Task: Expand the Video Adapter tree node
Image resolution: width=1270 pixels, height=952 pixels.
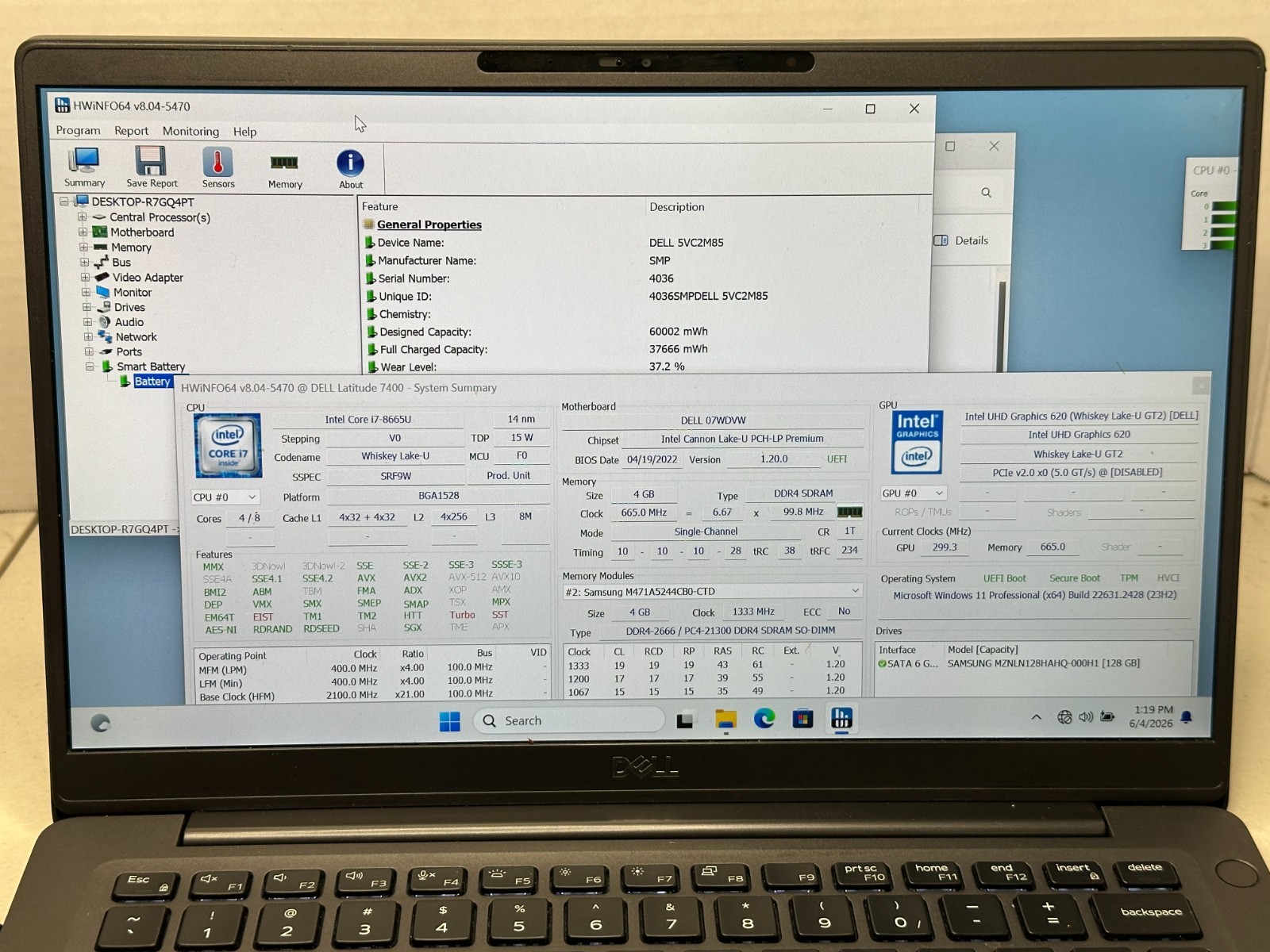Action: (x=85, y=277)
